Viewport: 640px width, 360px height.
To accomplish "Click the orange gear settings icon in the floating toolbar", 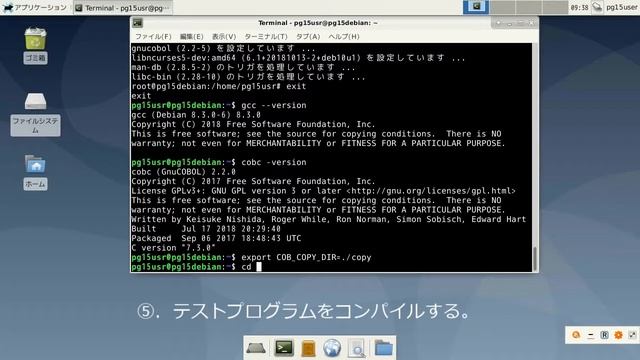I will point(618,335).
